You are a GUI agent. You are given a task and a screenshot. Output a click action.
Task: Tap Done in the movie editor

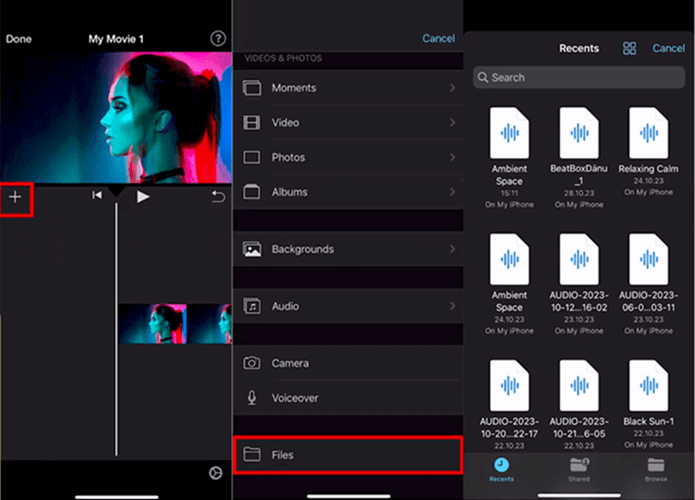19,39
